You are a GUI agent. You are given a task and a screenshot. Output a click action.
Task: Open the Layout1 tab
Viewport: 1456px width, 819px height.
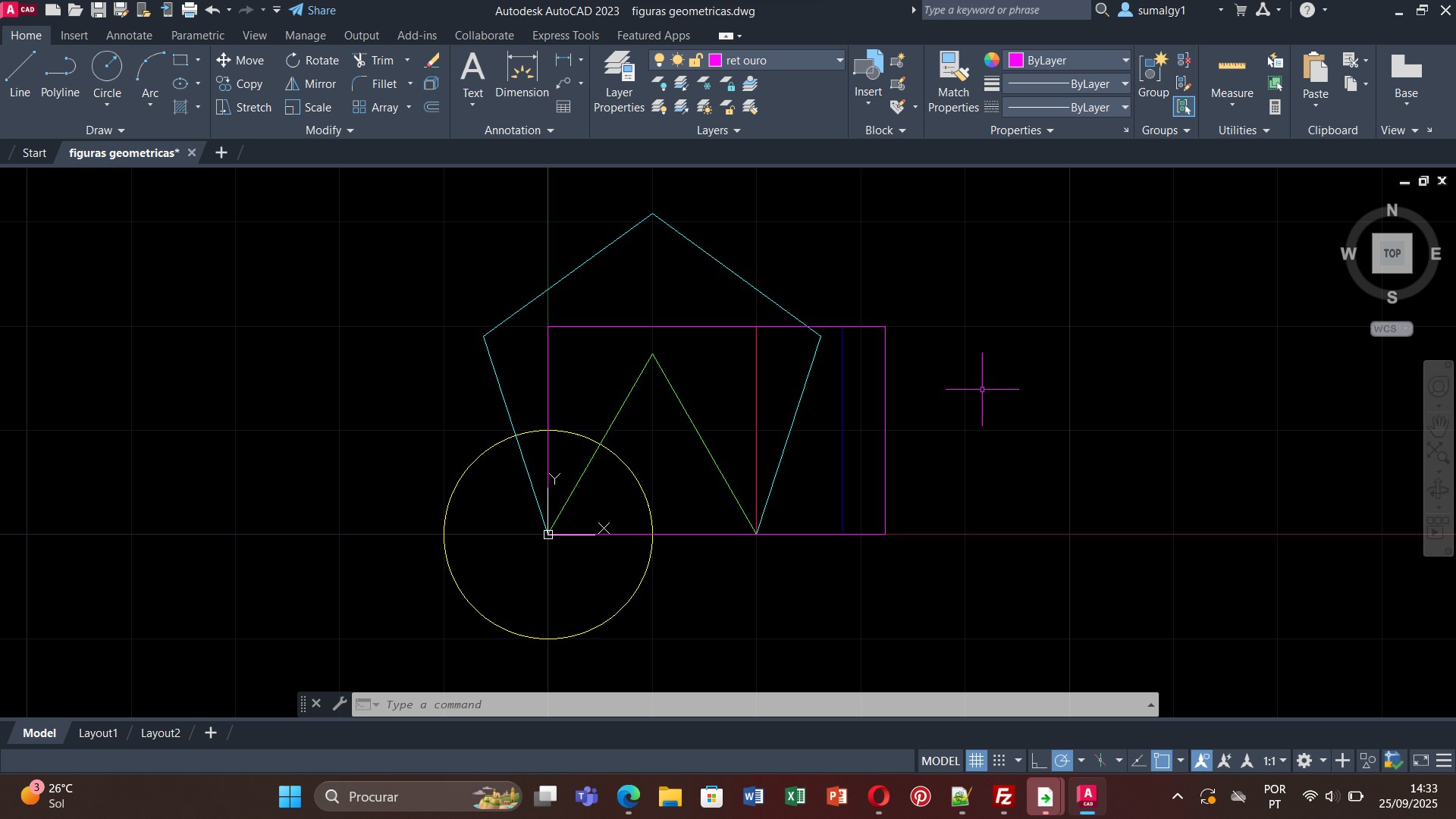pyautogui.click(x=98, y=733)
